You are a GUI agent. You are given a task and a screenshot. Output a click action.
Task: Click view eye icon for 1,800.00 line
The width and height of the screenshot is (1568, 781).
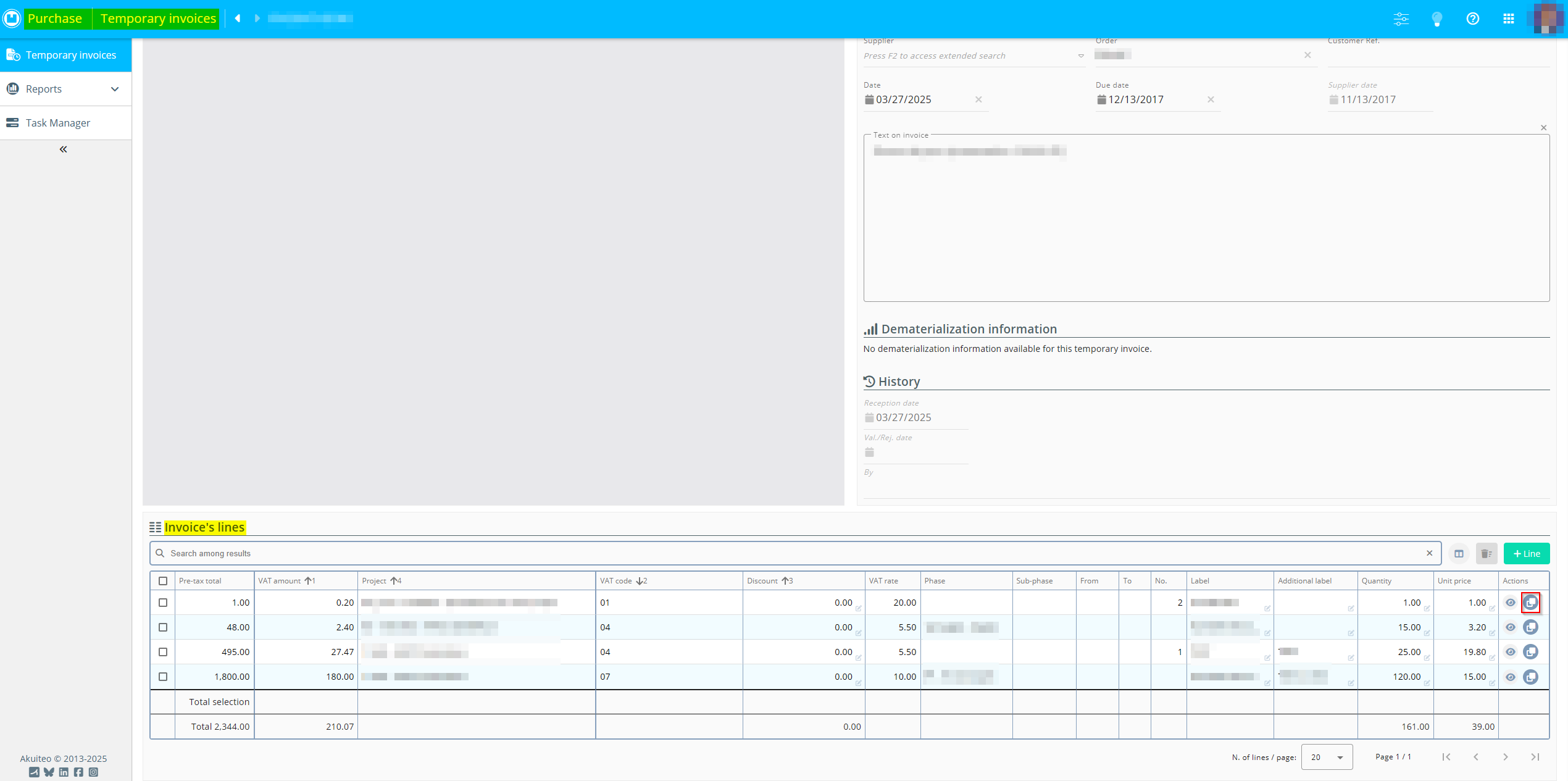1511,677
